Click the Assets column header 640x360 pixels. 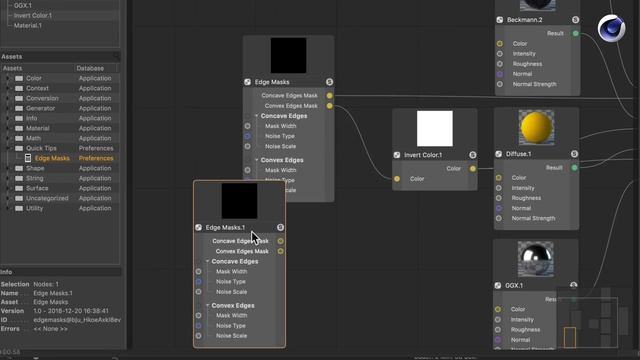38,68
